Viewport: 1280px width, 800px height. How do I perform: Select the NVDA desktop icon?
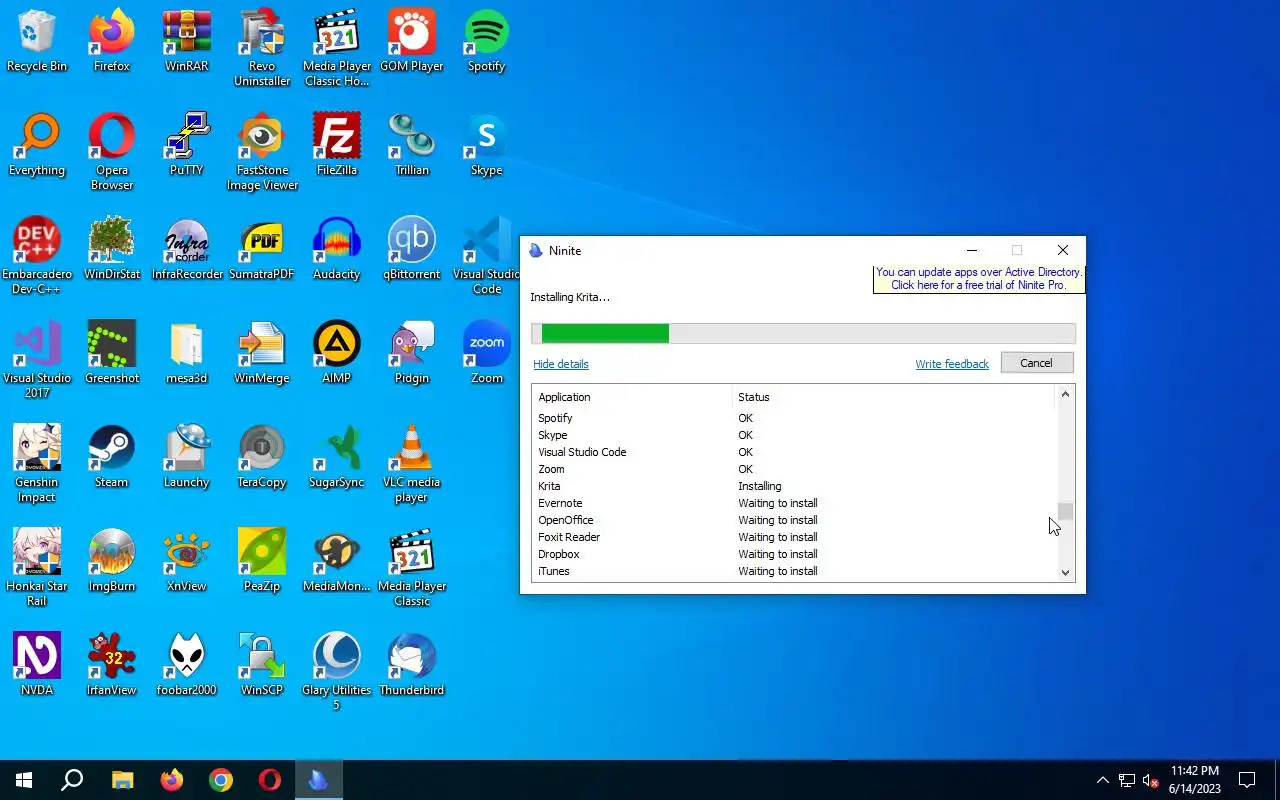[37, 665]
